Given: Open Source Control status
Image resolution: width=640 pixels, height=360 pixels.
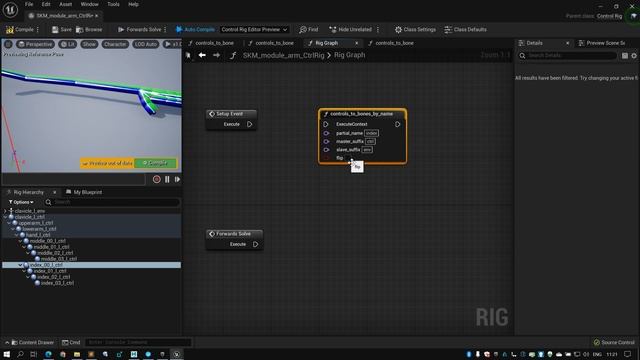Looking at the screenshot, I should (x=614, y=342).
